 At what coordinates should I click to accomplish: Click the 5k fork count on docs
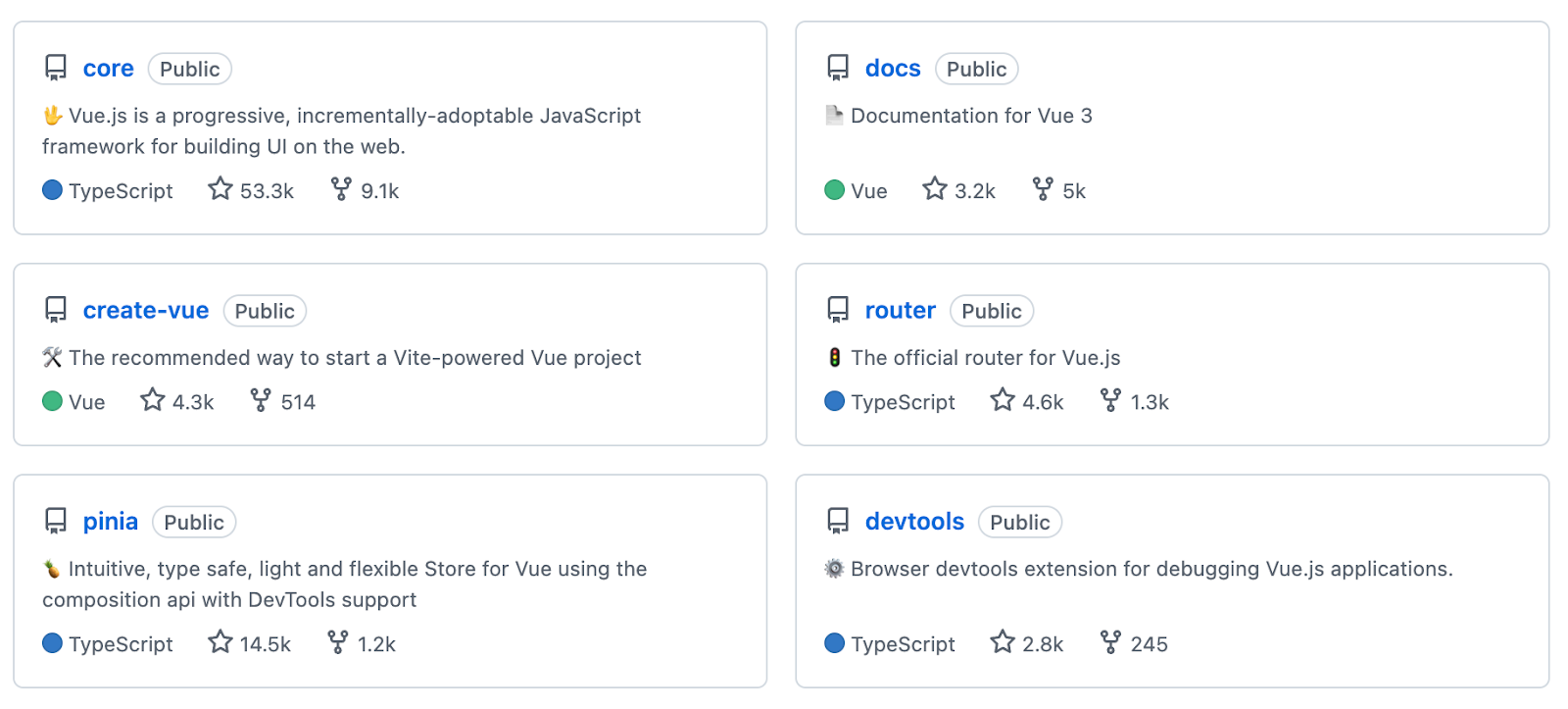click(x=1074, y=191)
